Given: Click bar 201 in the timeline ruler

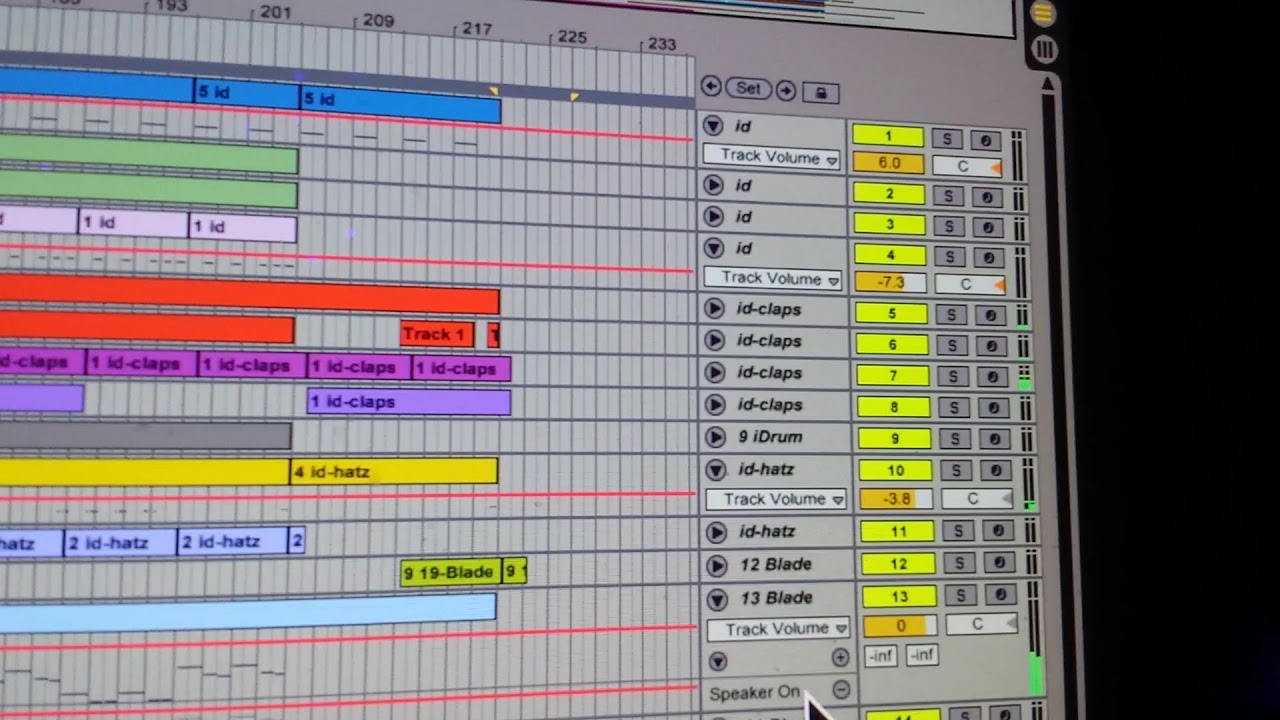Looking at the screenshot, I should (275, 12).
